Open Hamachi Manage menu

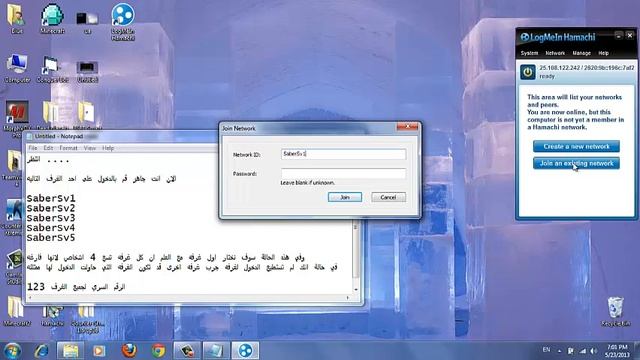(x=582, y=53)
